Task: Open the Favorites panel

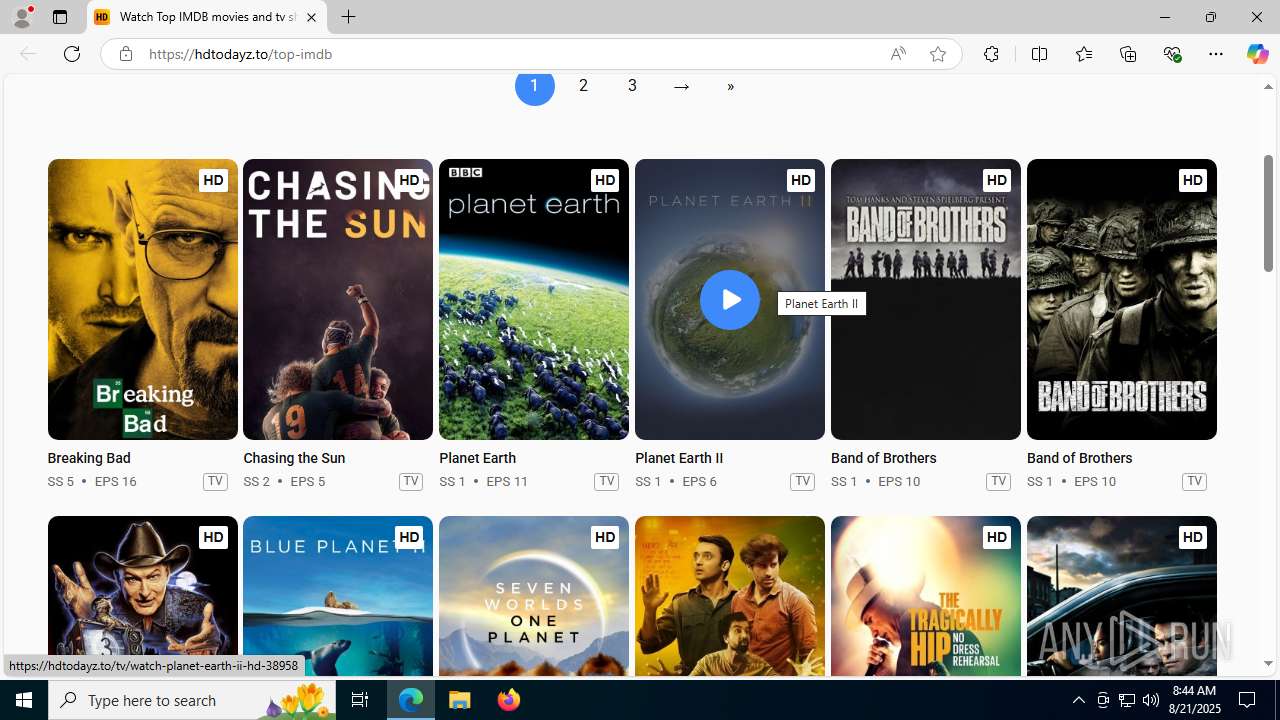Action: (1083, 54)
